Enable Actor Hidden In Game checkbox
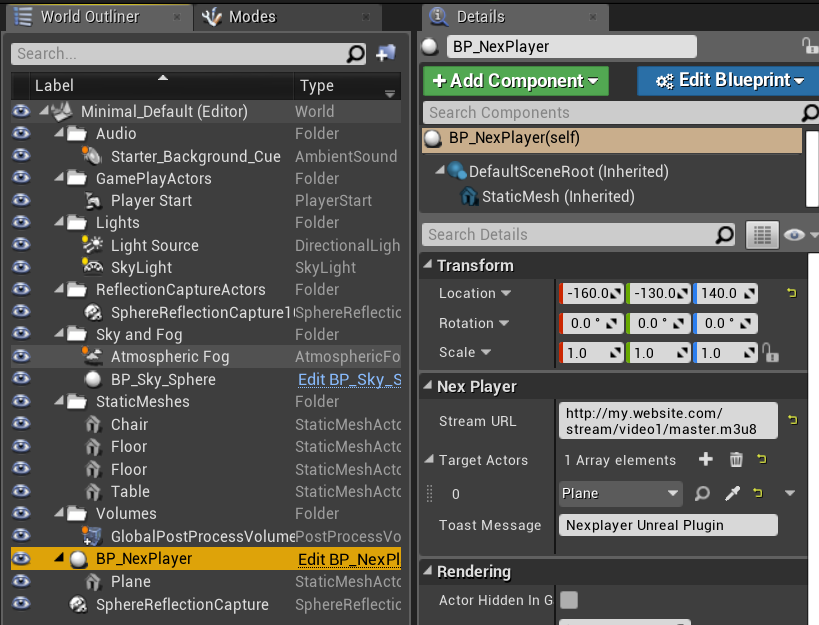 pyautogui.click(x=569, y=599)
